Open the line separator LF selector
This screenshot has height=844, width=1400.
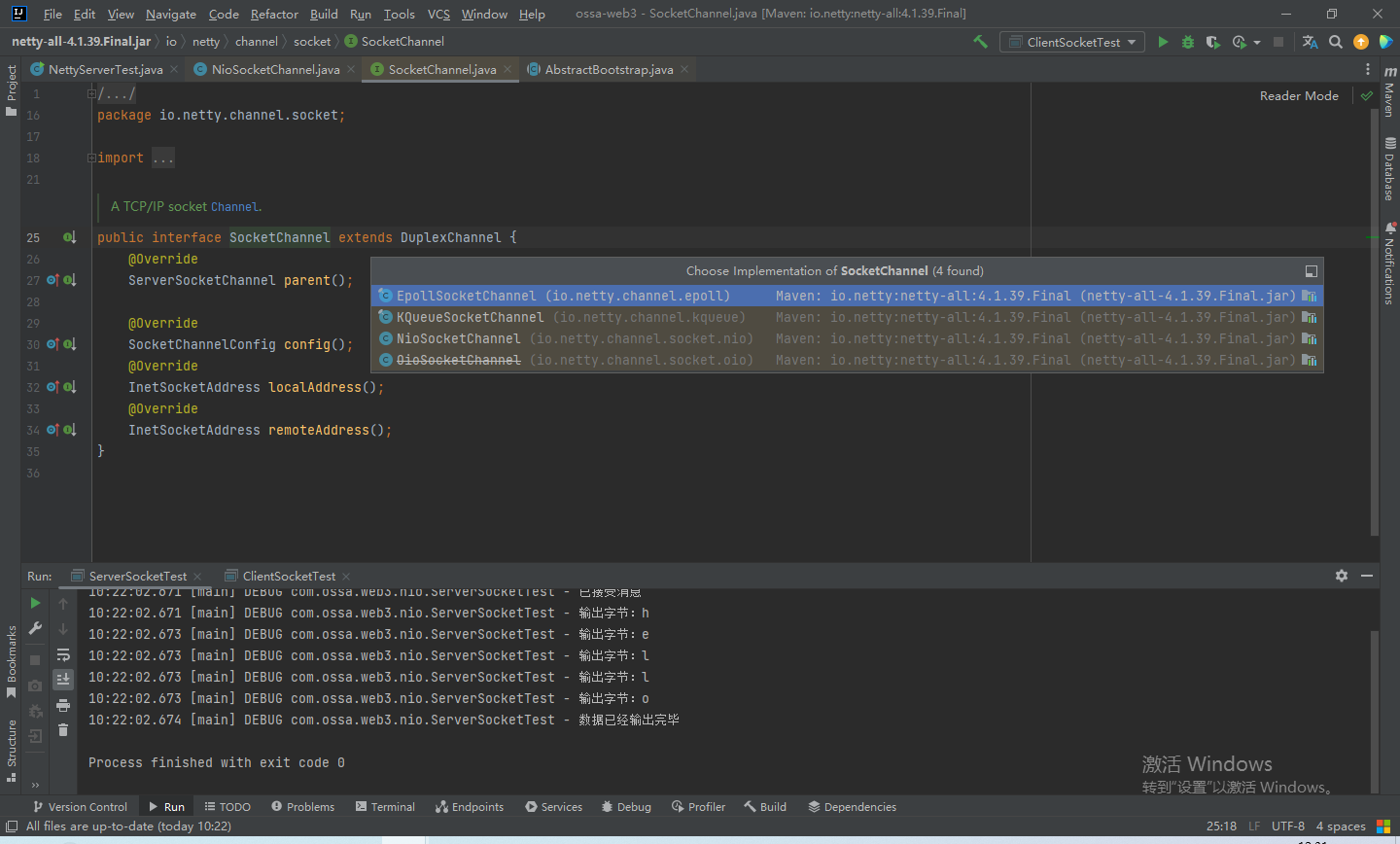pos(1254,826)
